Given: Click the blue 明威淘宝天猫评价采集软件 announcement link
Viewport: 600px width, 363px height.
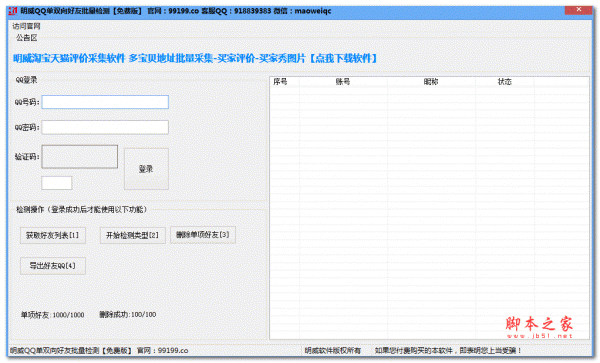Looking at the screenshot, I should (195, 59).
